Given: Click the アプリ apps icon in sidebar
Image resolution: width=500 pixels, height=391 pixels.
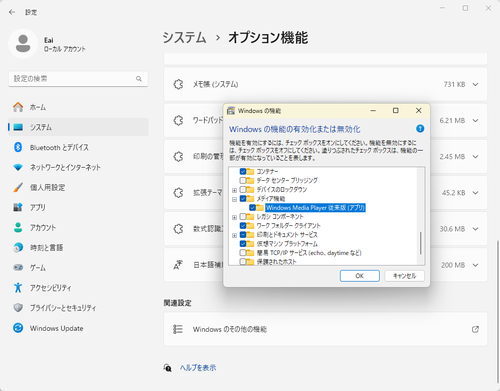Looking at the screenshot, I should (x=18, y=207).
